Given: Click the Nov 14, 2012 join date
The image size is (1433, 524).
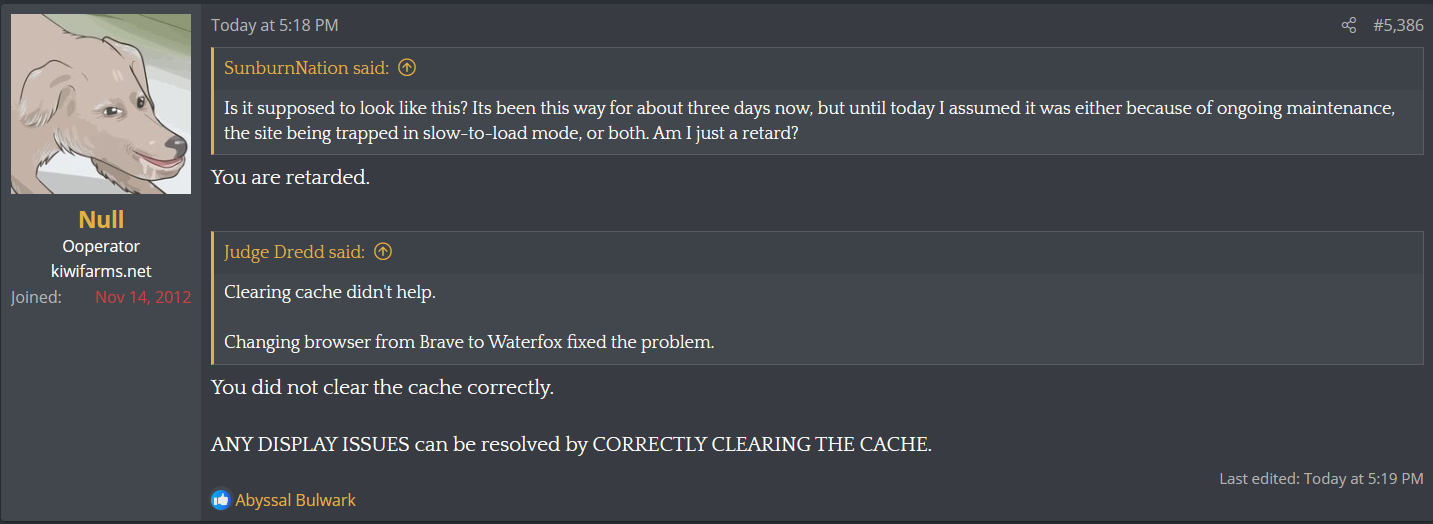Looking at the screenshot, I should 143,297.
